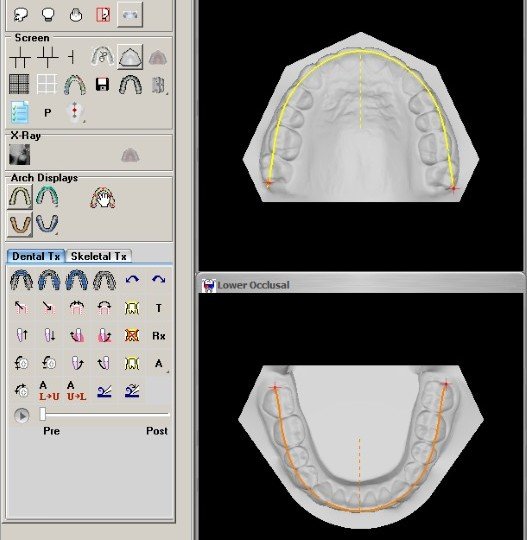527x540 pixels.
Task: Expand the midline marker icon dropdown
Action: tap(84, 122)
